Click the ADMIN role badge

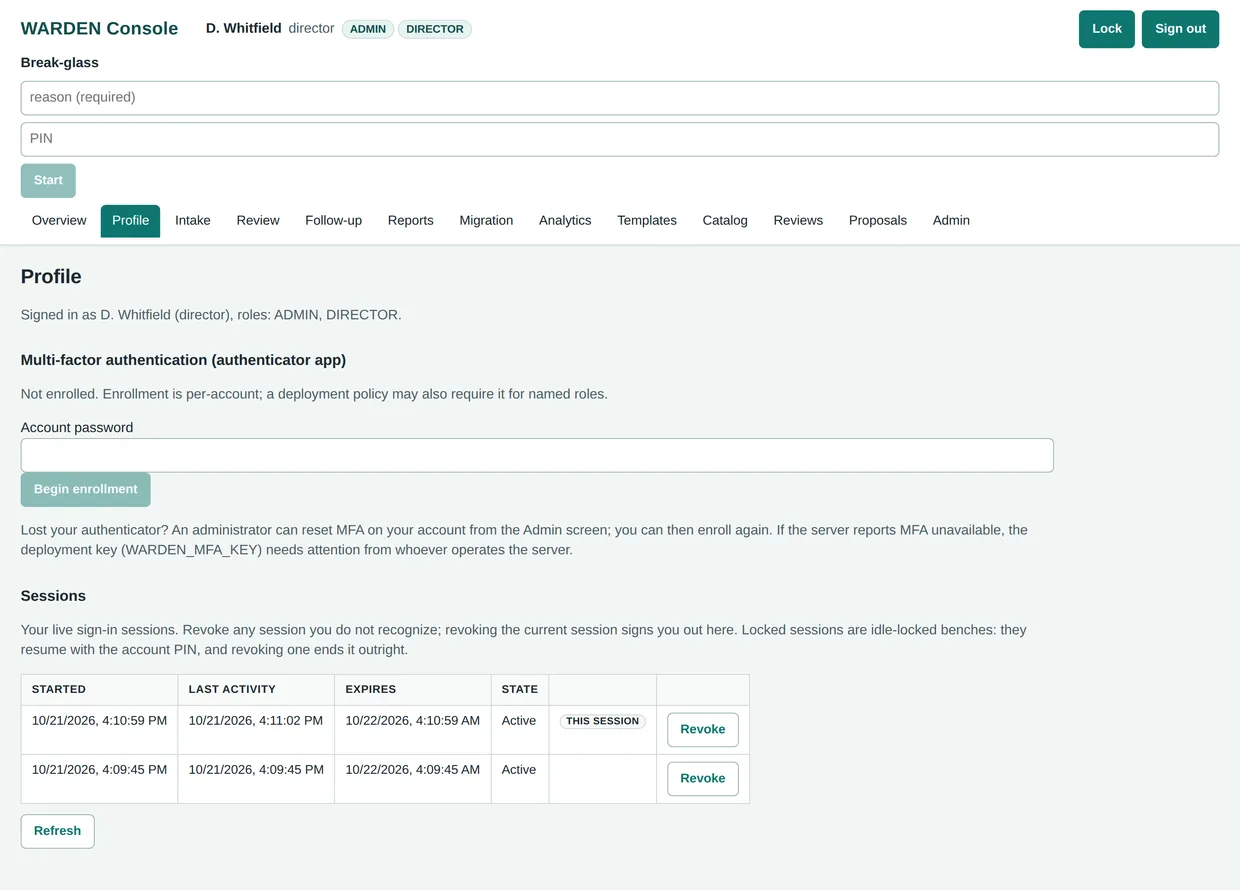368,29
